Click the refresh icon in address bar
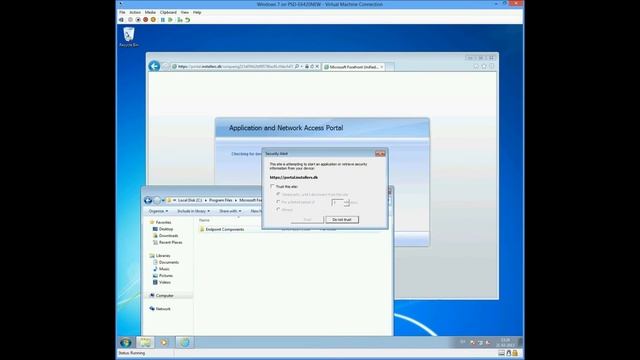This screenshot has height=360, width=640. tap(312, 67)
